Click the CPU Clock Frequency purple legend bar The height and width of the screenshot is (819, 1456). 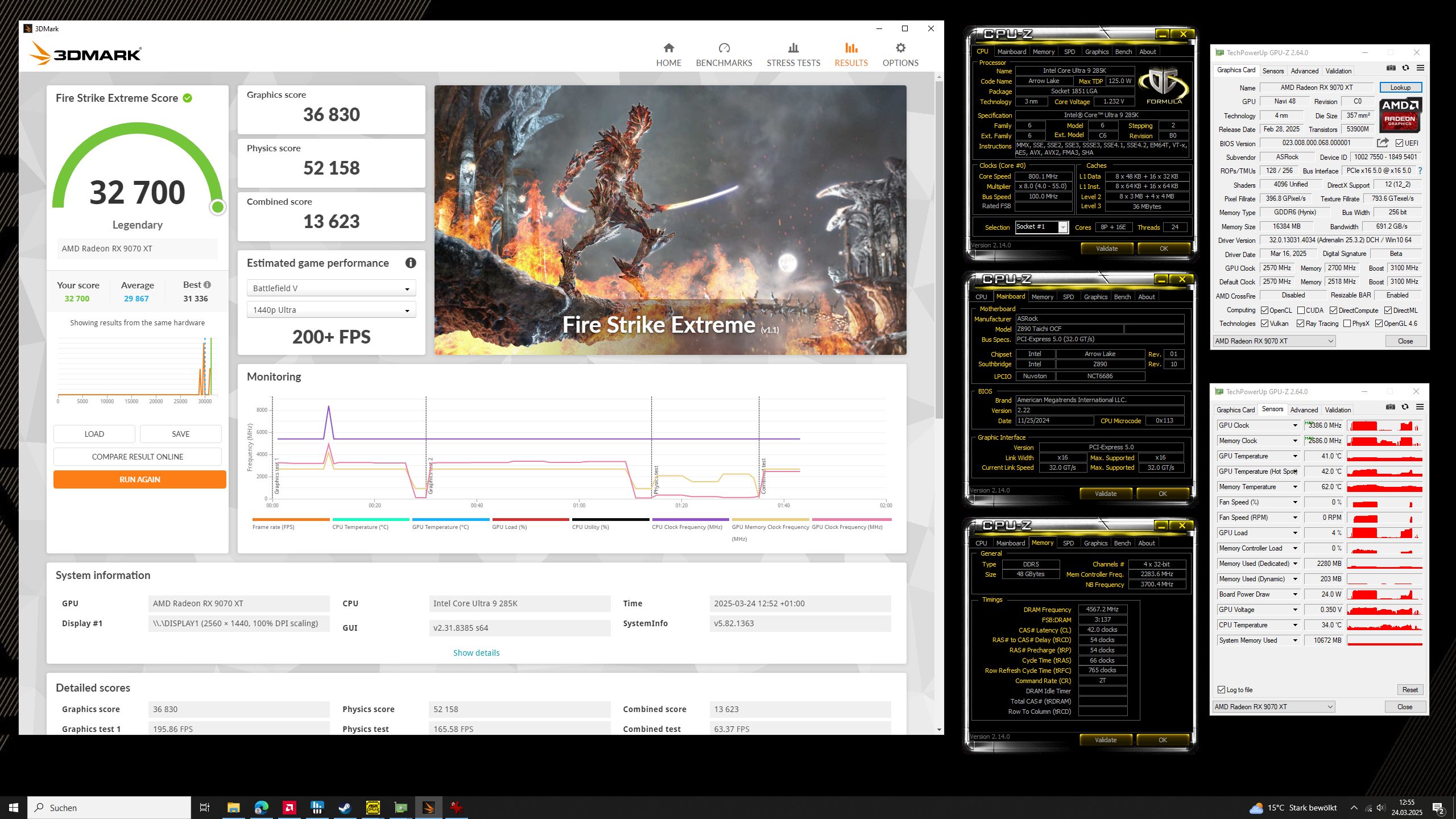tap(690, 519)
